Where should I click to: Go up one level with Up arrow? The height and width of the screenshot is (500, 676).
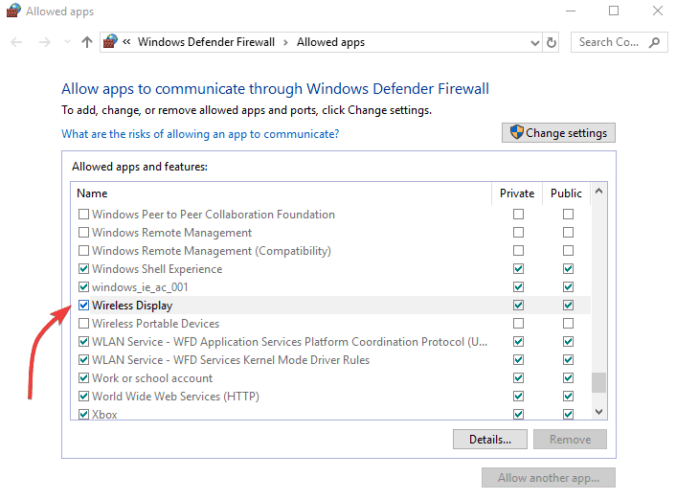click(x=87, y=42)
